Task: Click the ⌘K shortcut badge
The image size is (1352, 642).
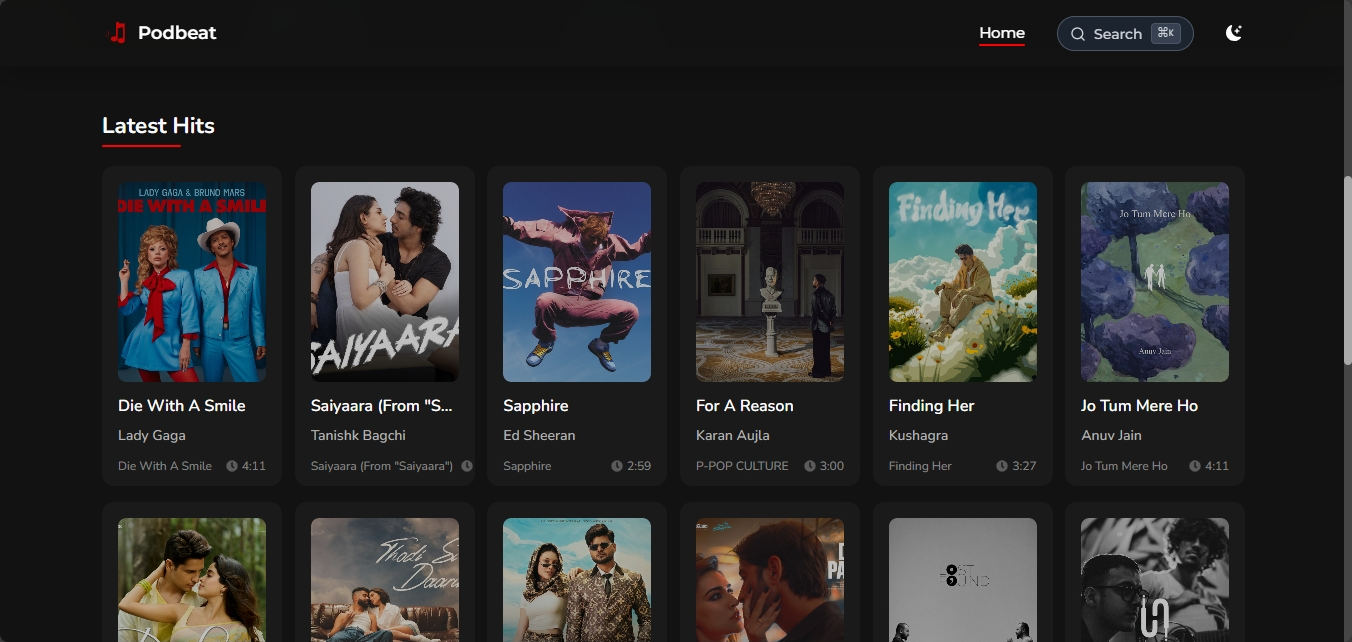Action: click(x=1166, y=33)
